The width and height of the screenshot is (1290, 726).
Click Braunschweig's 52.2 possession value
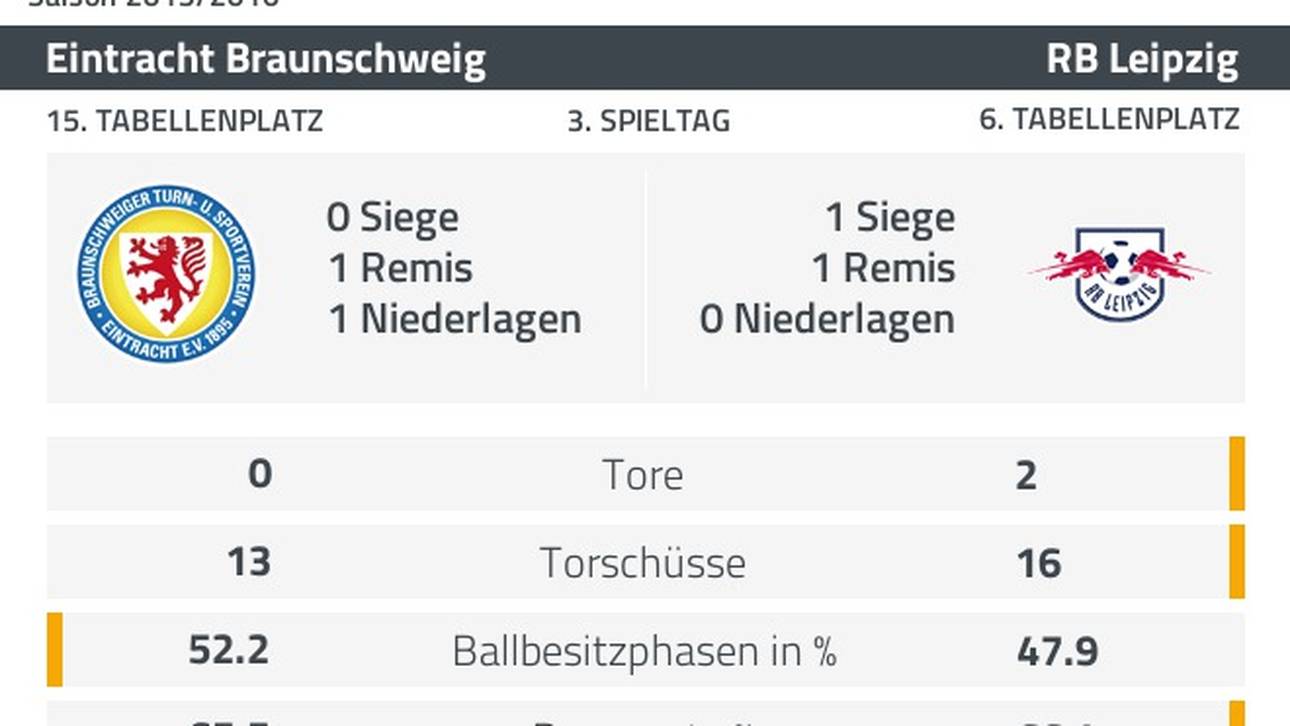(229, 651)
